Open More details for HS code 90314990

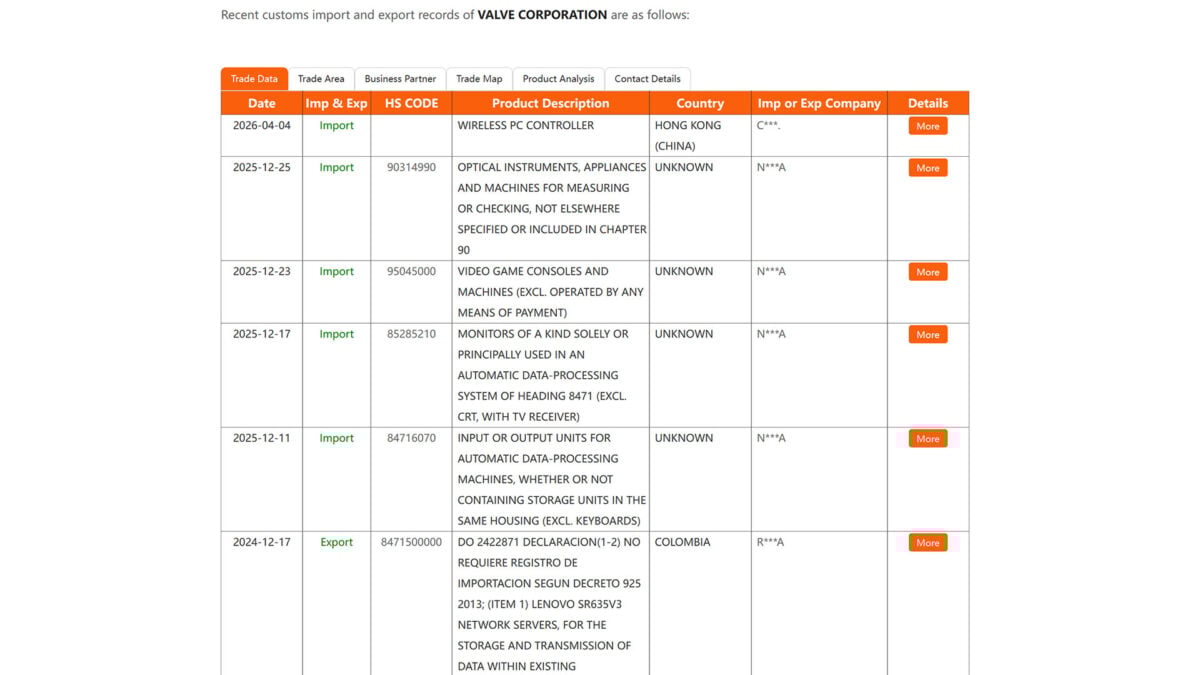click(x=927, y=168)
